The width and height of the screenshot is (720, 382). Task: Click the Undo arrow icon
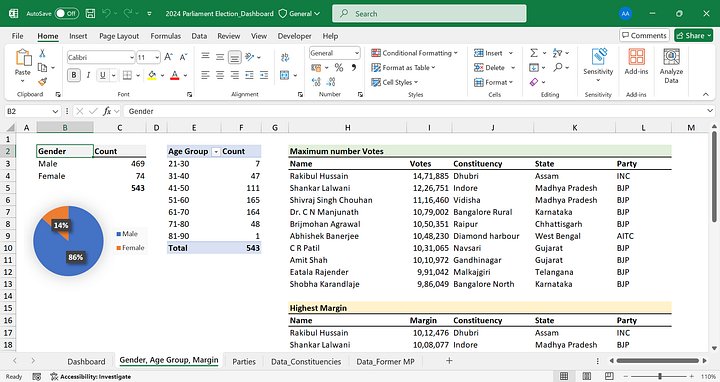tap(107, 13)
